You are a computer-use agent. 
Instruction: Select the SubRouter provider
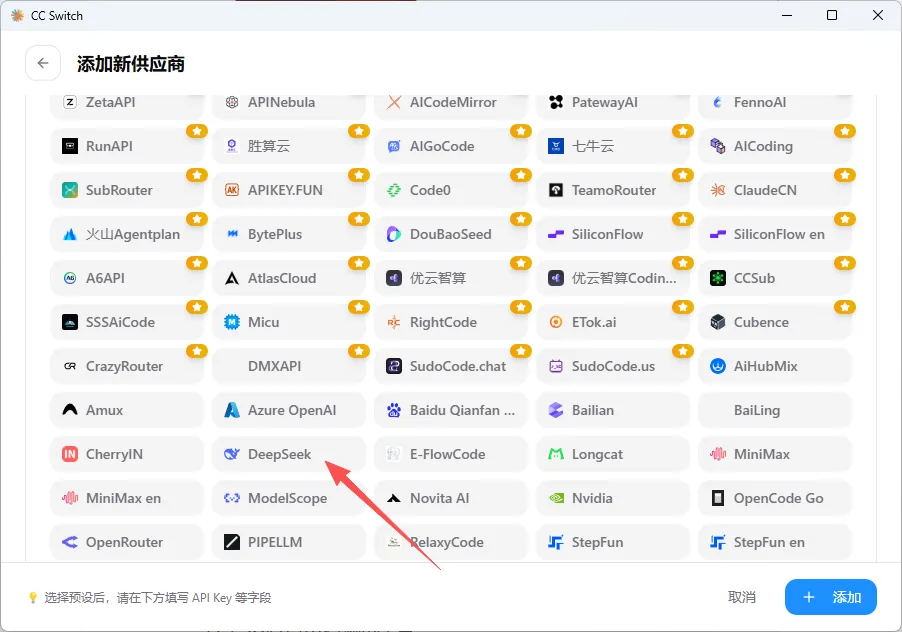pos(127,190)
